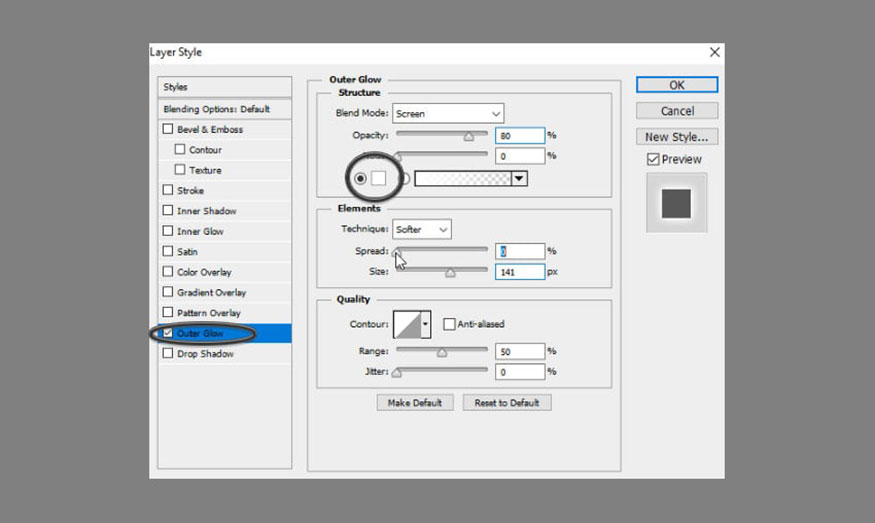
Task: Open the gradient picker dropdown arrow
Action: (520, 179)
